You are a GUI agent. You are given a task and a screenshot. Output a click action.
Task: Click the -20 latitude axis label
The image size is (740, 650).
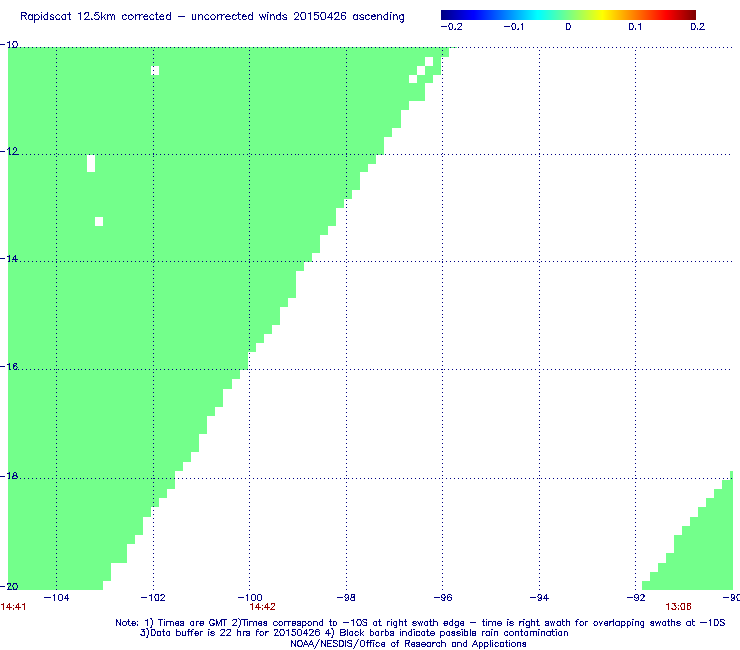pos(9,586)
